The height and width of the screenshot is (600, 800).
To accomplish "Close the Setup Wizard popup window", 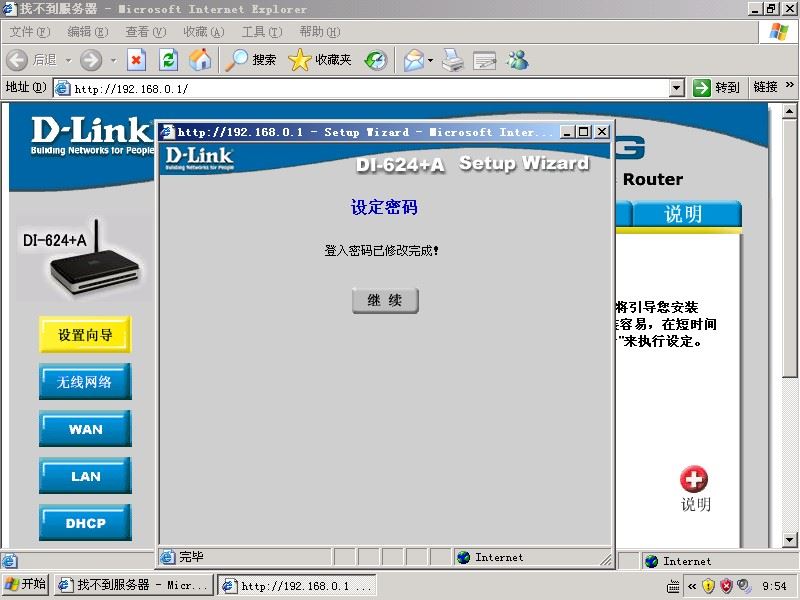I will click(602, 132).
